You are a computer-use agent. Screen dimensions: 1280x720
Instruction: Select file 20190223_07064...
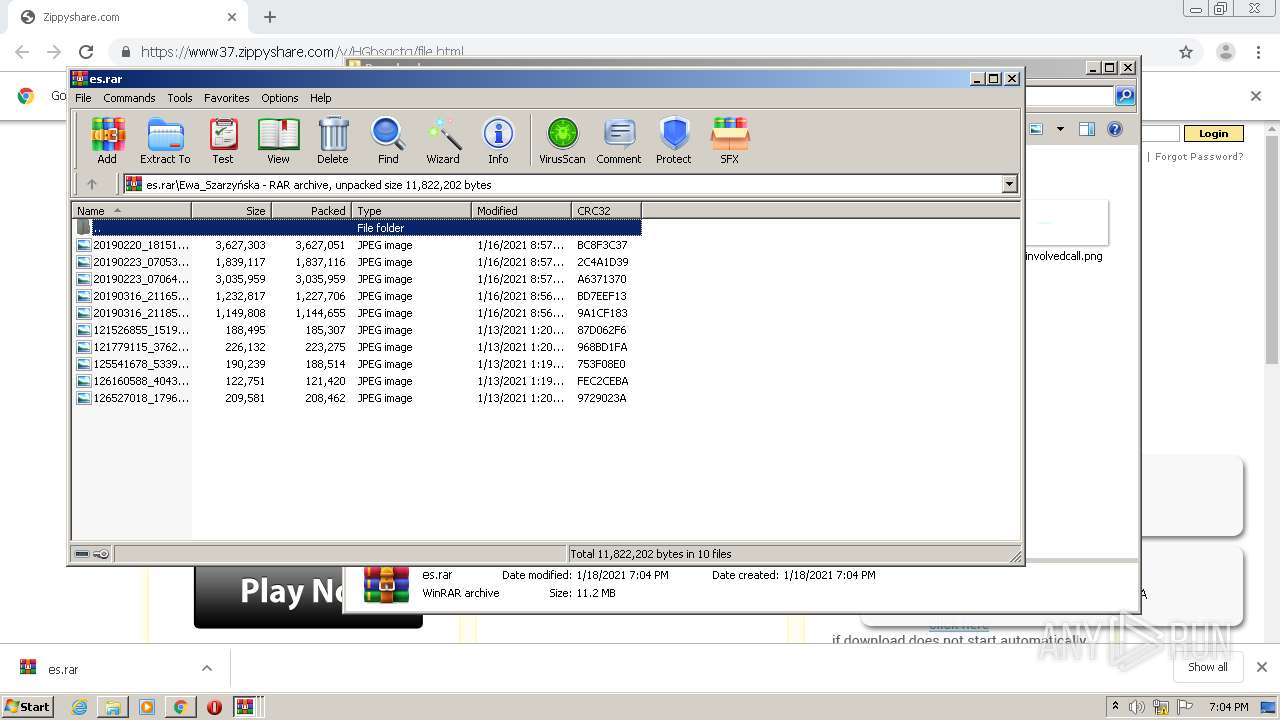[357, 279]
